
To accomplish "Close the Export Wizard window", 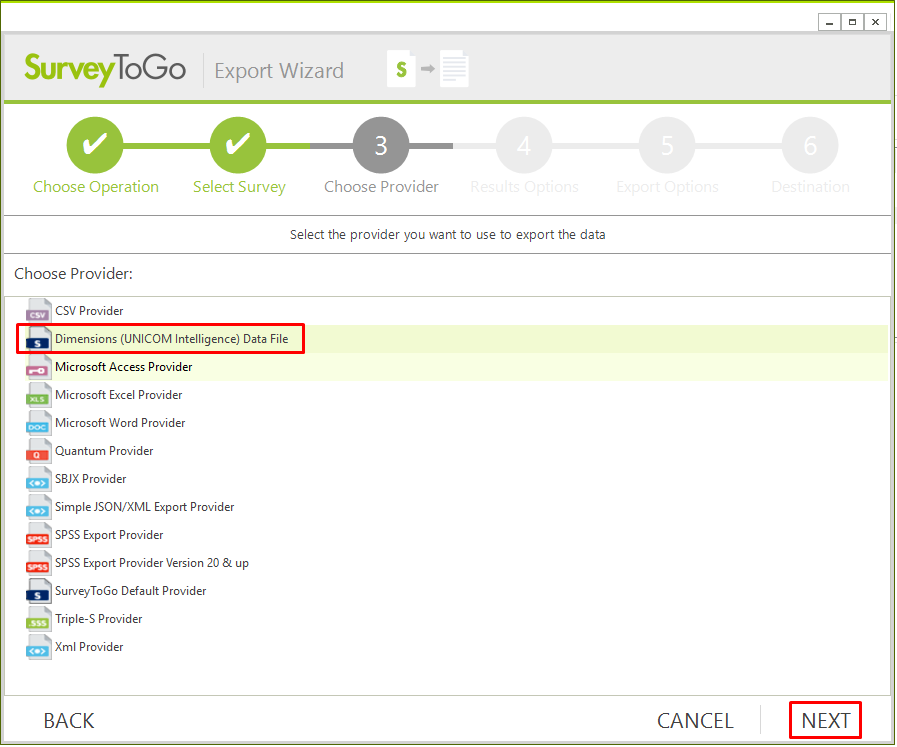I will click(875, 22).
